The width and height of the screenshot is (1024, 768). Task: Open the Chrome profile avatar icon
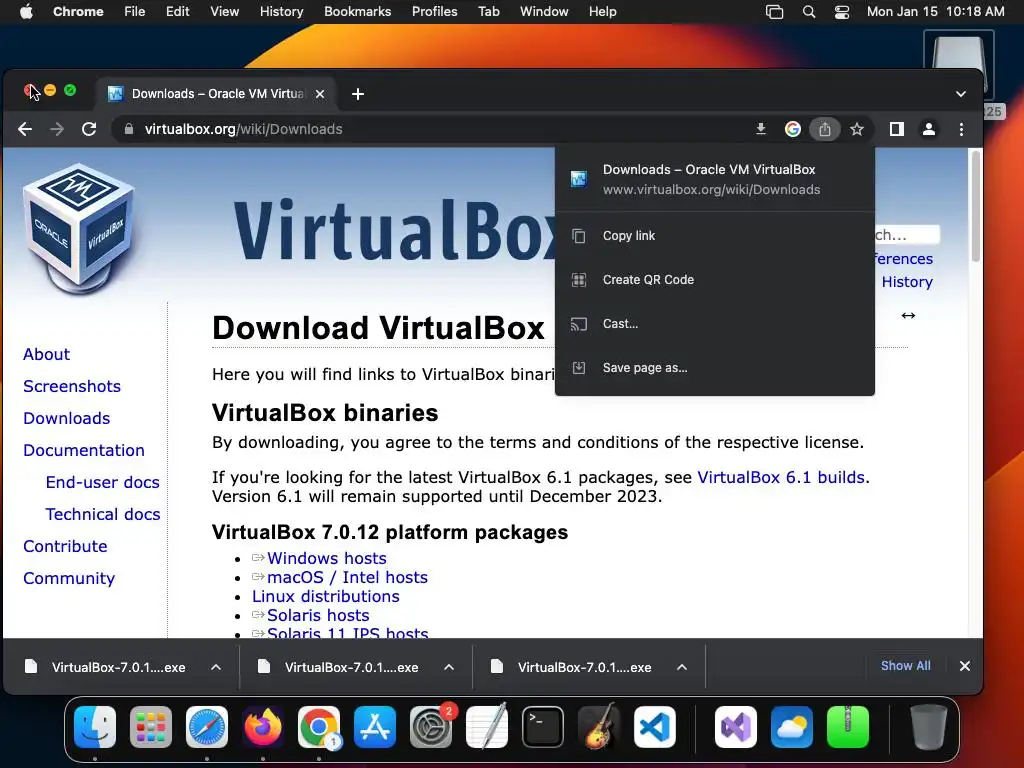click(929, 129)
